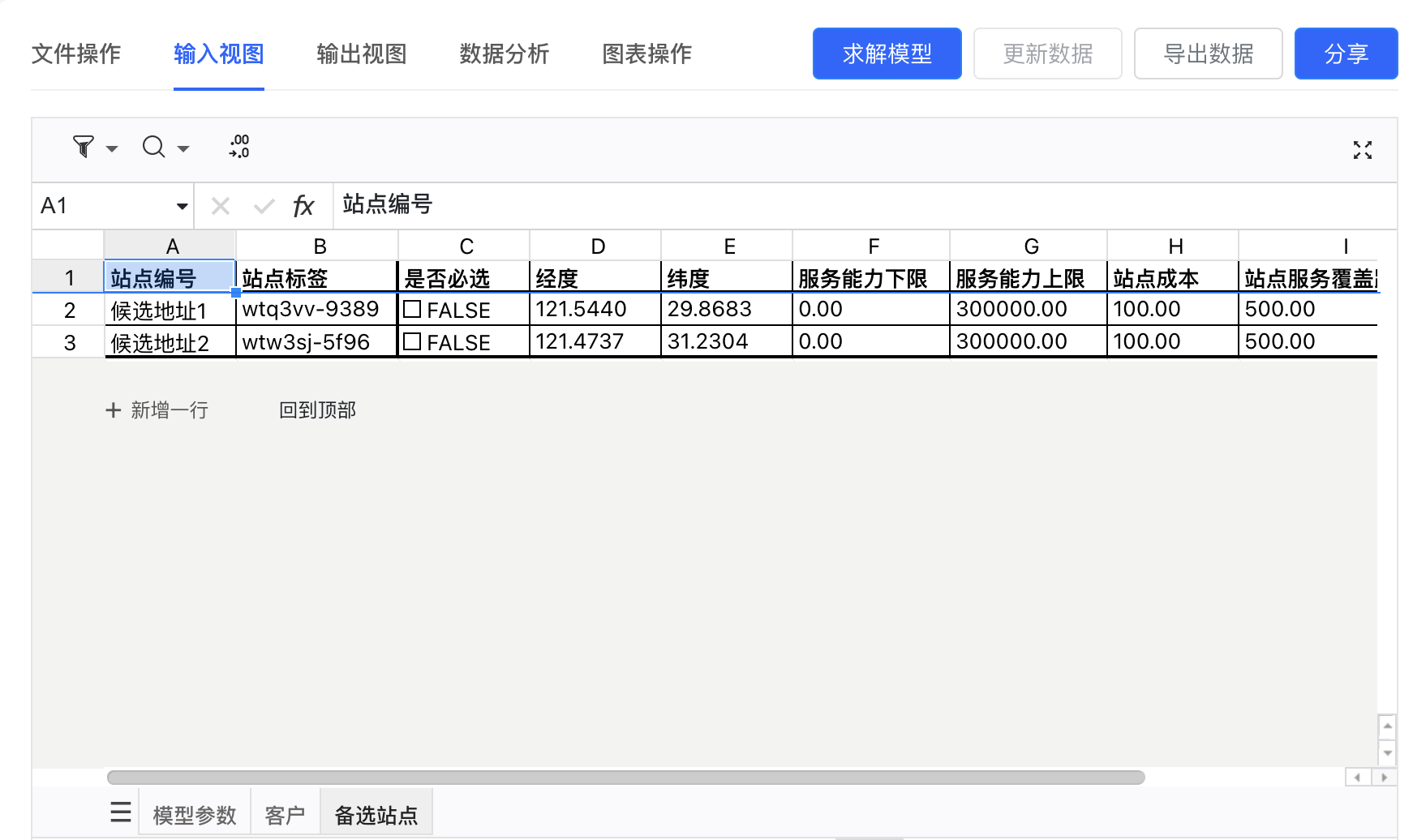1413x840 pixels.
Task: Click the filter funnel icon
Action: click(x=83, y=147)
